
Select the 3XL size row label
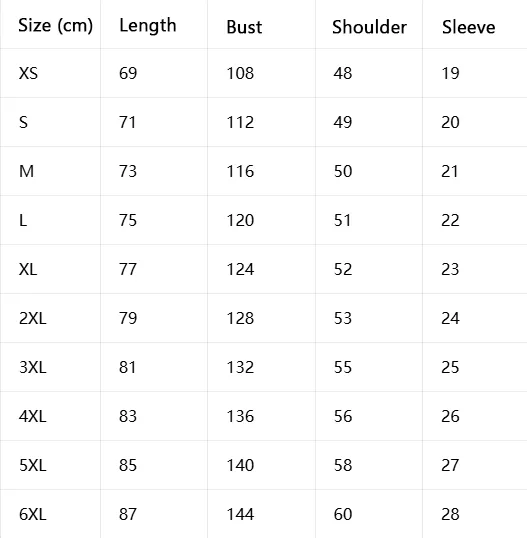point(33,367)
